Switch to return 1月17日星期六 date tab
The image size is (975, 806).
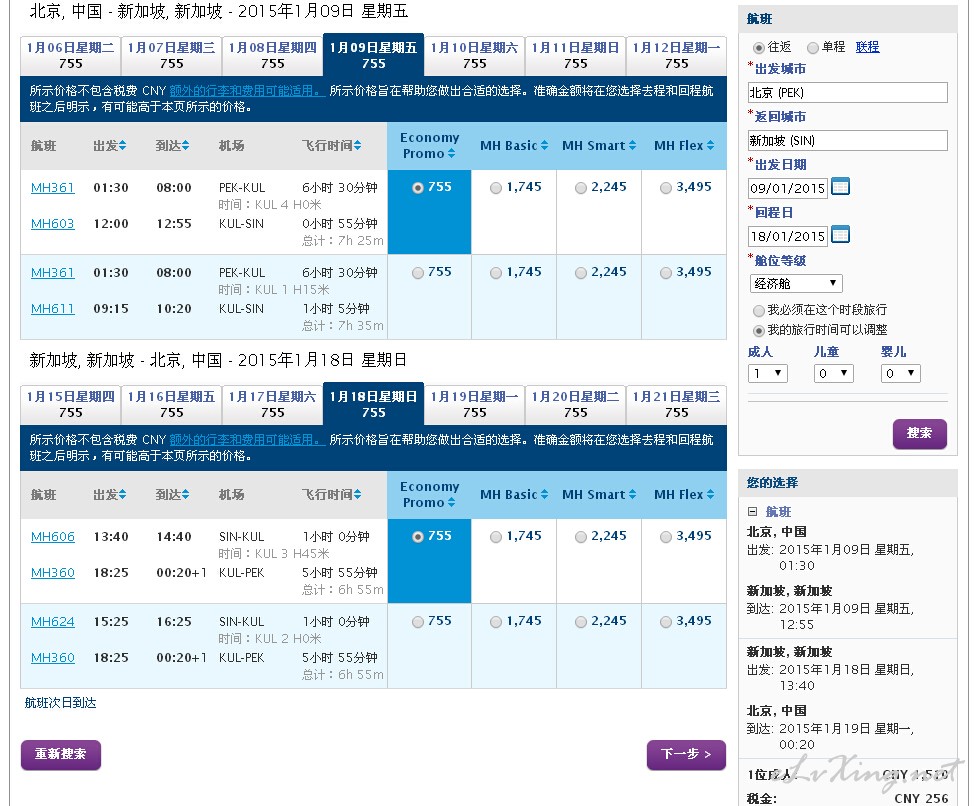coord(272,404)
